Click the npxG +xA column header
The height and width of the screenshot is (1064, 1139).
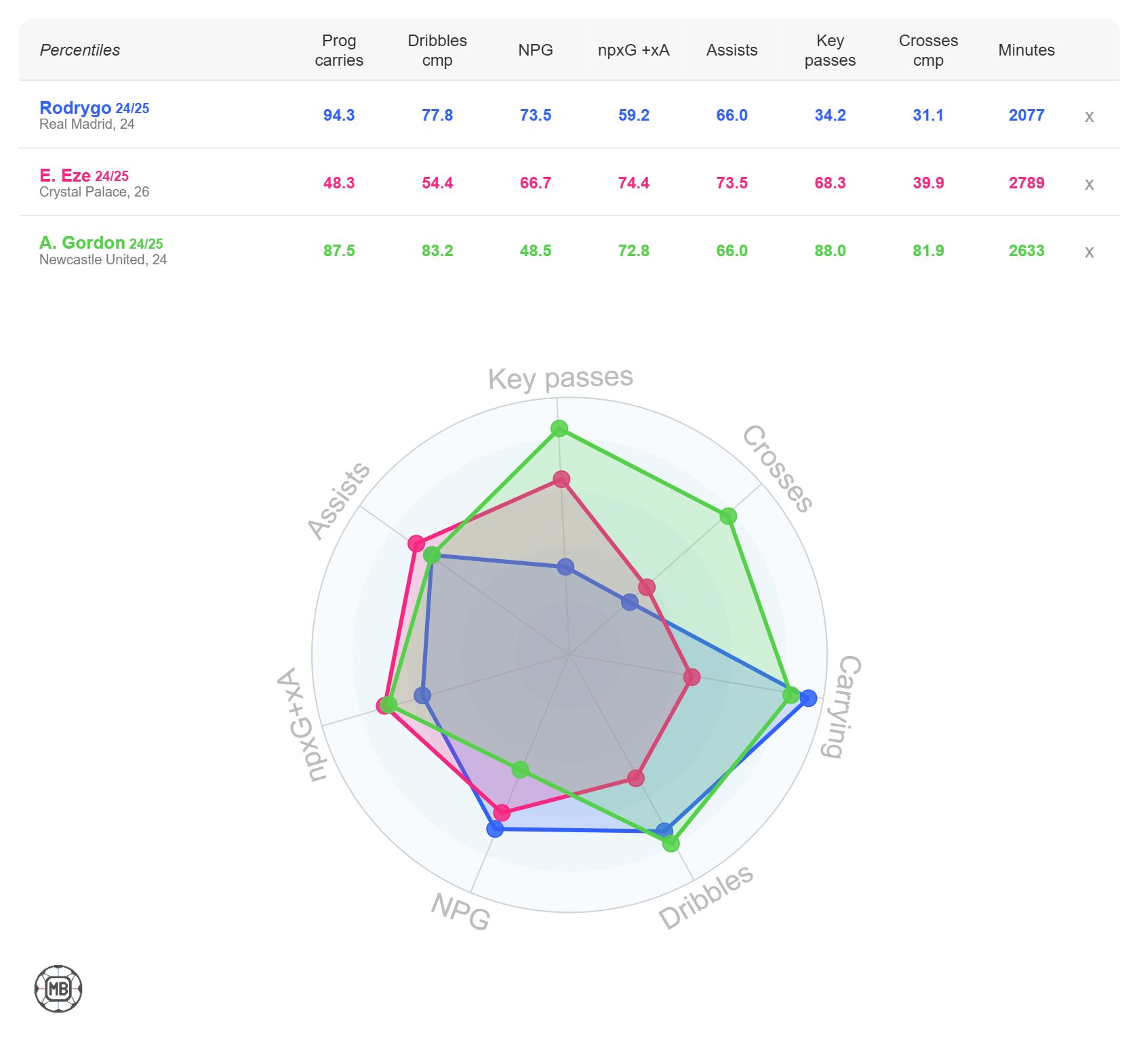coord(633,50)
